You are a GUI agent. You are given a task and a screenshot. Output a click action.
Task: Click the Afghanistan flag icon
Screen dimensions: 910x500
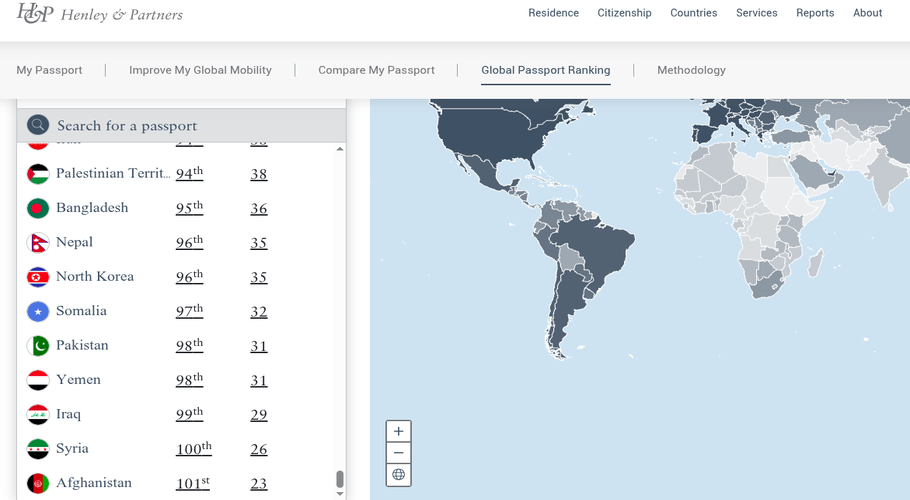(x=38, y=484)
